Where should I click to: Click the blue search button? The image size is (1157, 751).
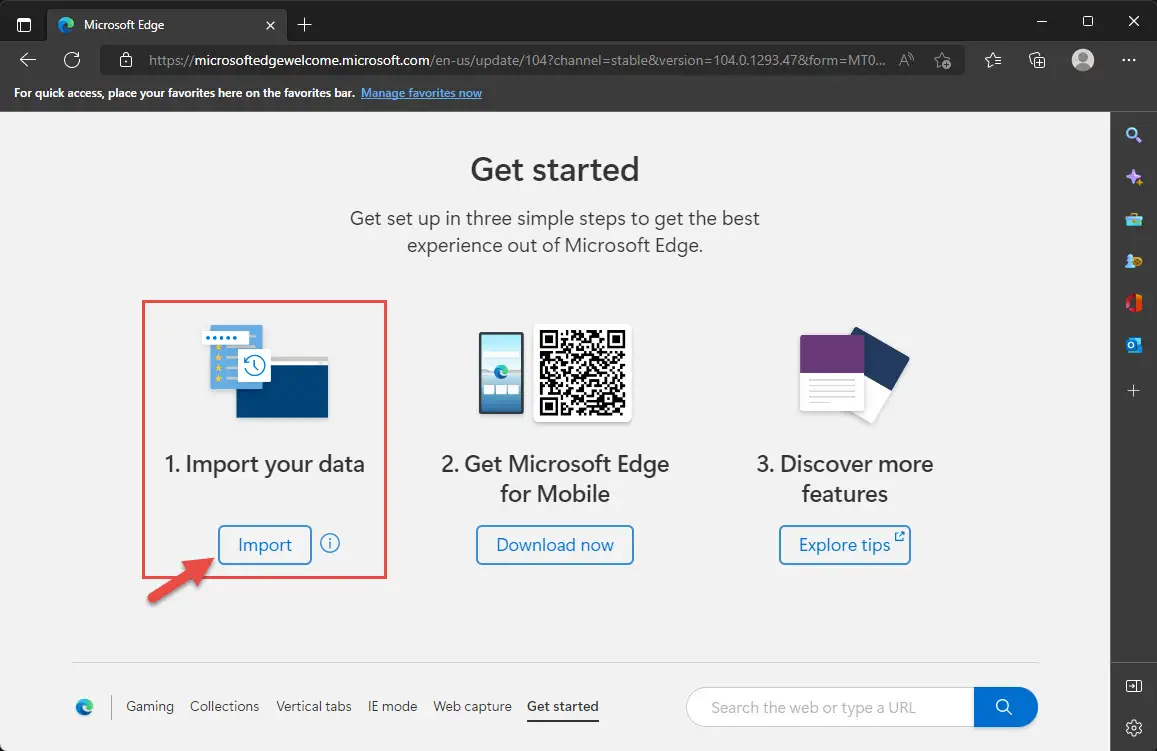pos(1005,707)
